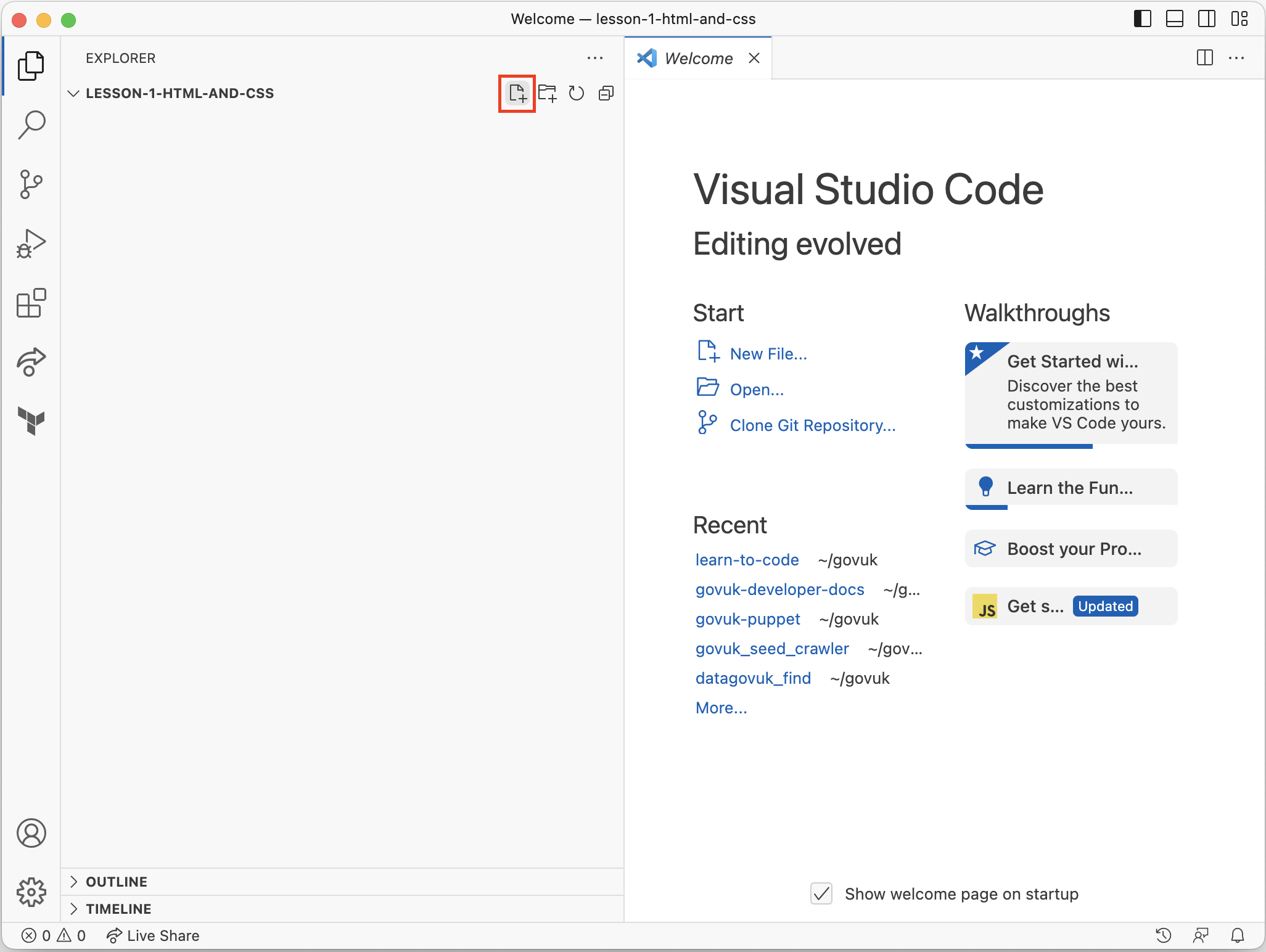Close the Welcome tab

coord(754,59)
